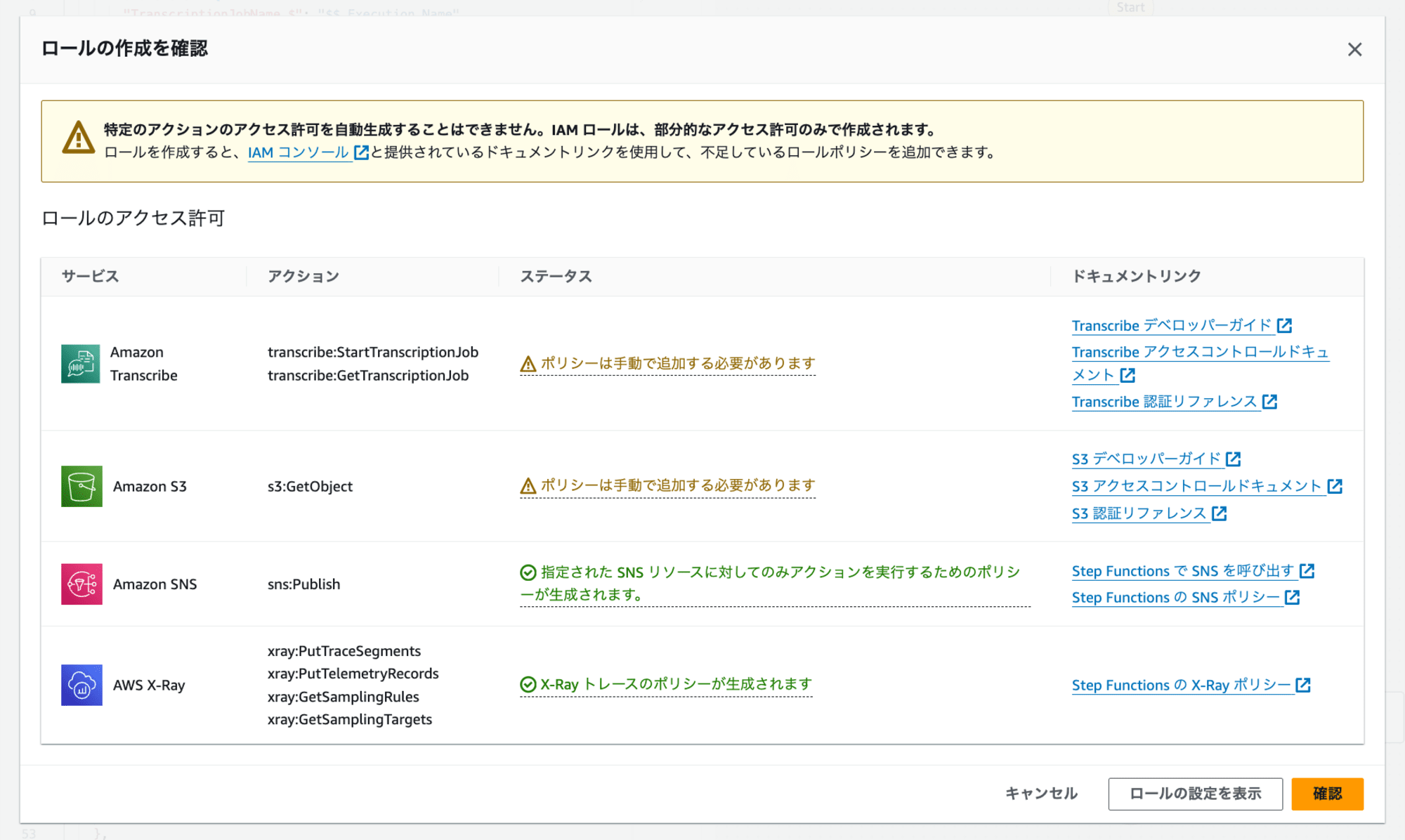Click xray:GetSamplingTargets action text

(x=350, y=719)
